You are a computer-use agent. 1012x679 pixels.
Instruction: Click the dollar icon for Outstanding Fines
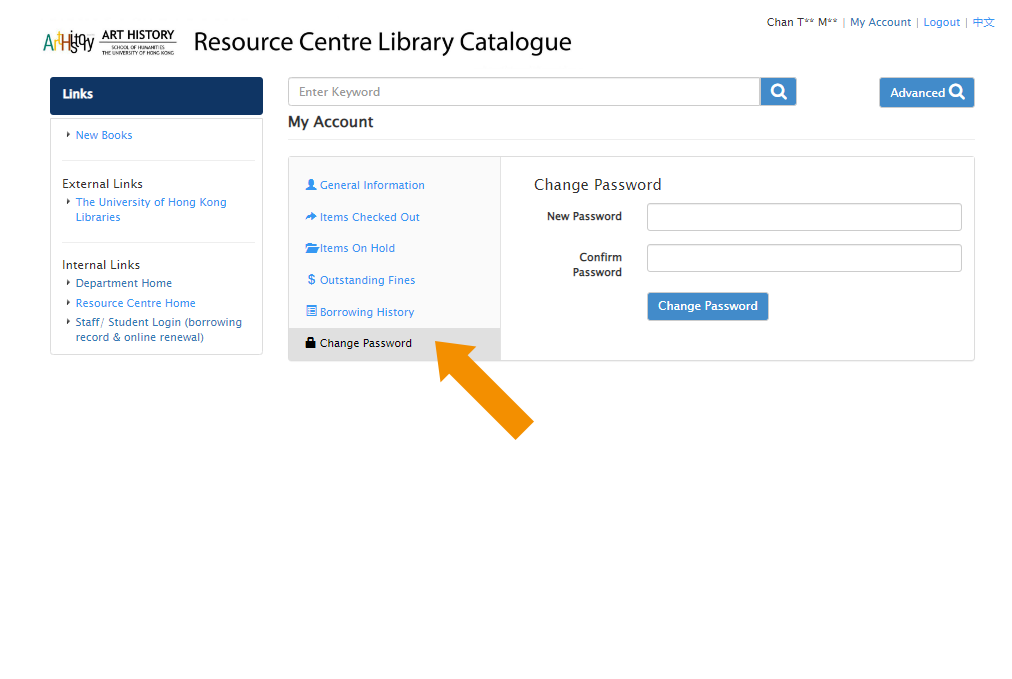click(x=311, y=280)
